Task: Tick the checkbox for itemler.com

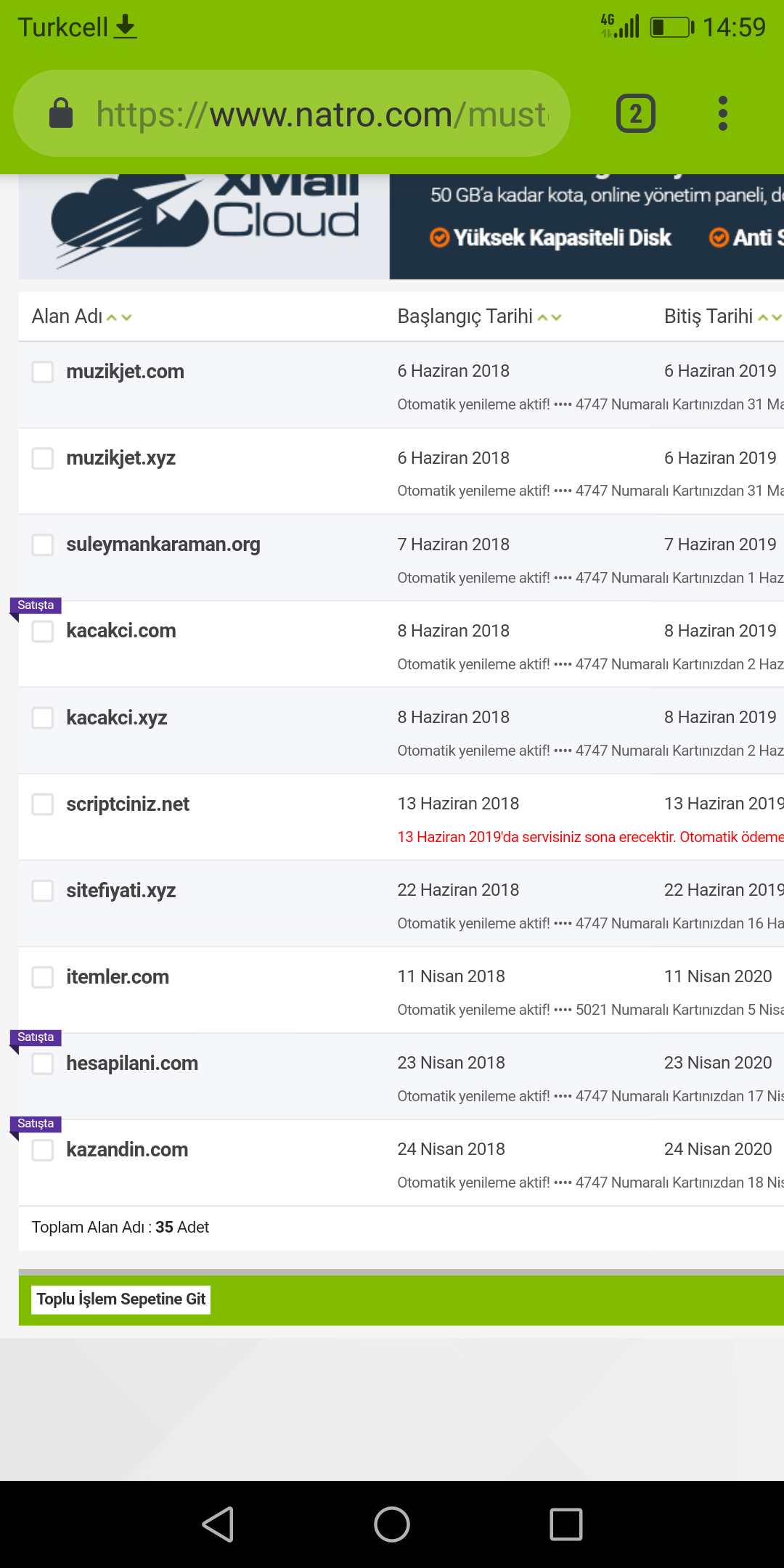Action: pyautogui.click(x=43, y=977)
